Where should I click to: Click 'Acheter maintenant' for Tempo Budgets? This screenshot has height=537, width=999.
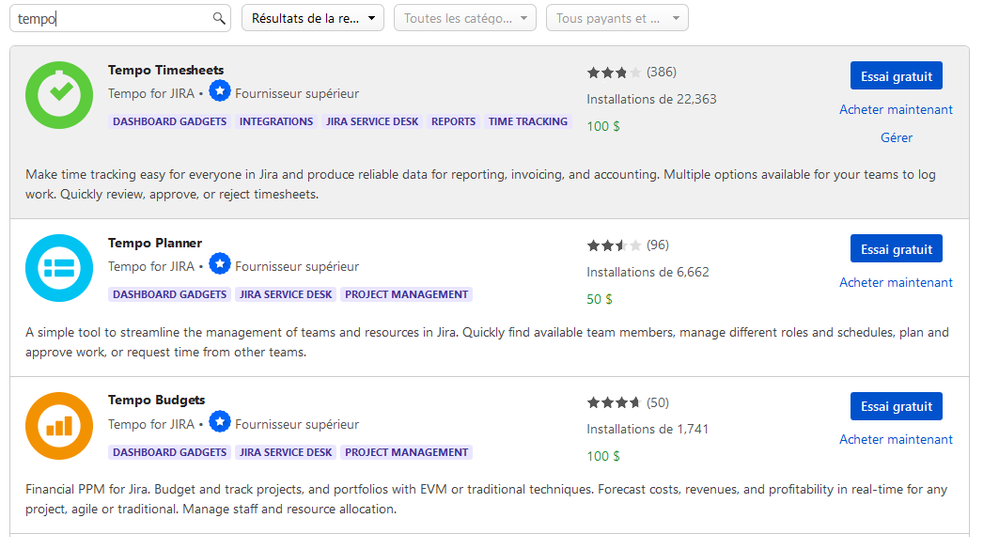tap(896, 440)
